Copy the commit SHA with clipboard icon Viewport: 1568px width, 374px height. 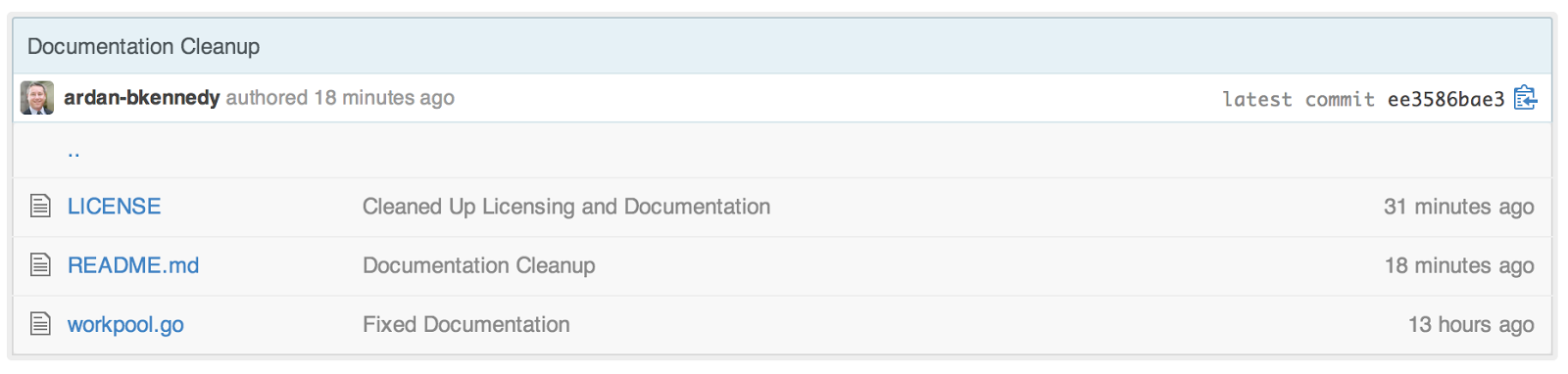pos(1526,98)
